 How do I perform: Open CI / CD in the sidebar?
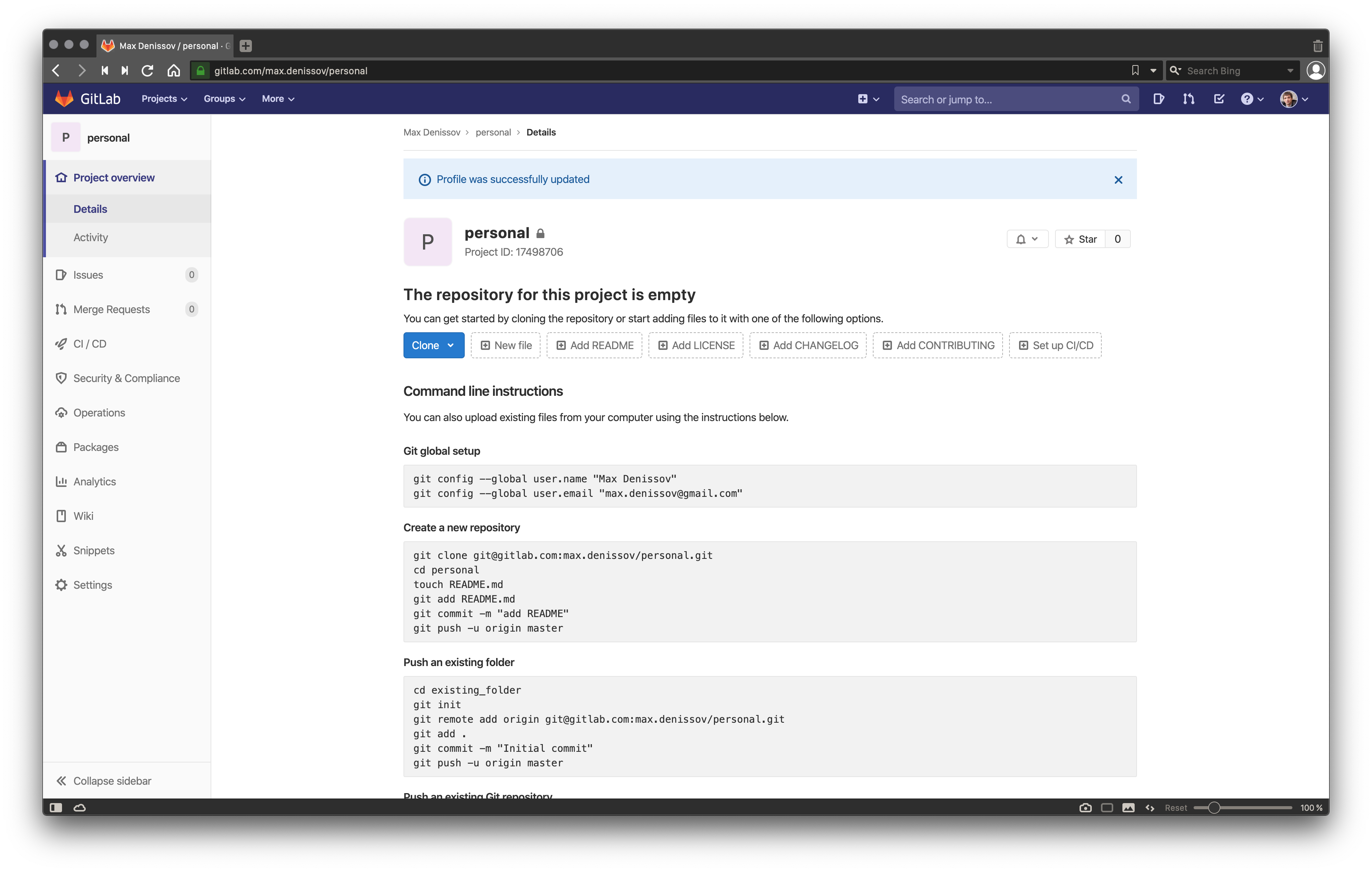(x=126, y=344)
